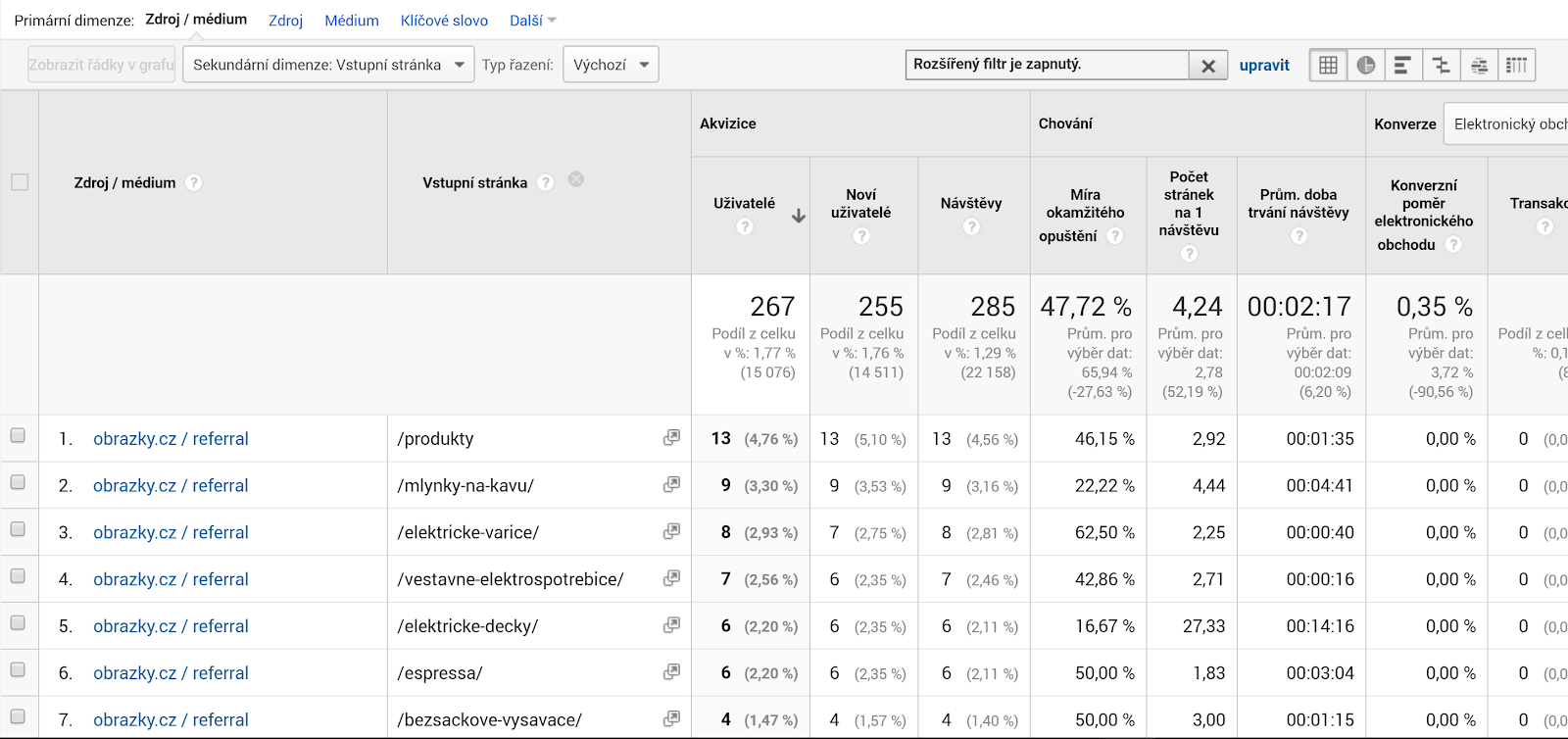
Task: Clear the advanced filter with X button
Action: point(1208,66)
